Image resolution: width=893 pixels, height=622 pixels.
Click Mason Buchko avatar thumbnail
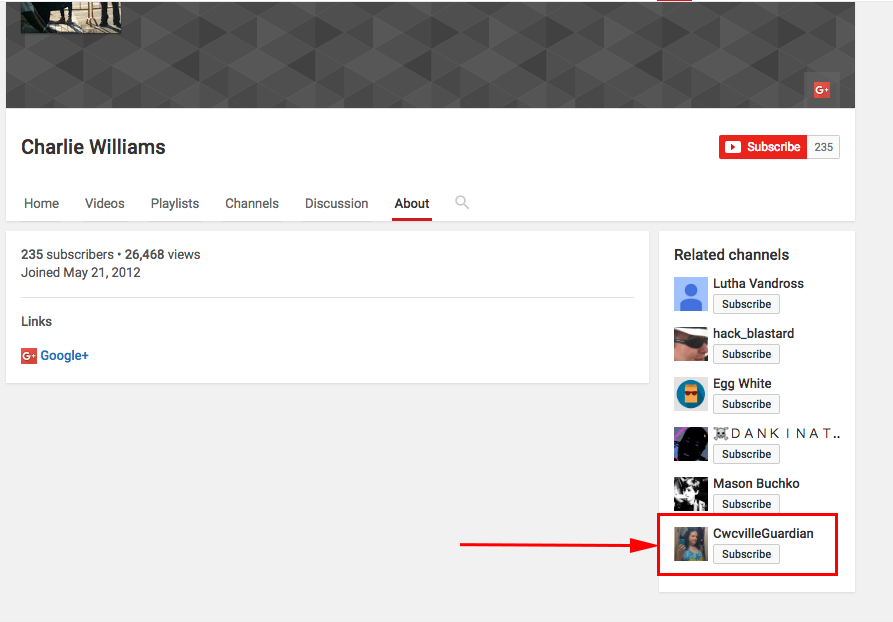click(x=691, y=494)
